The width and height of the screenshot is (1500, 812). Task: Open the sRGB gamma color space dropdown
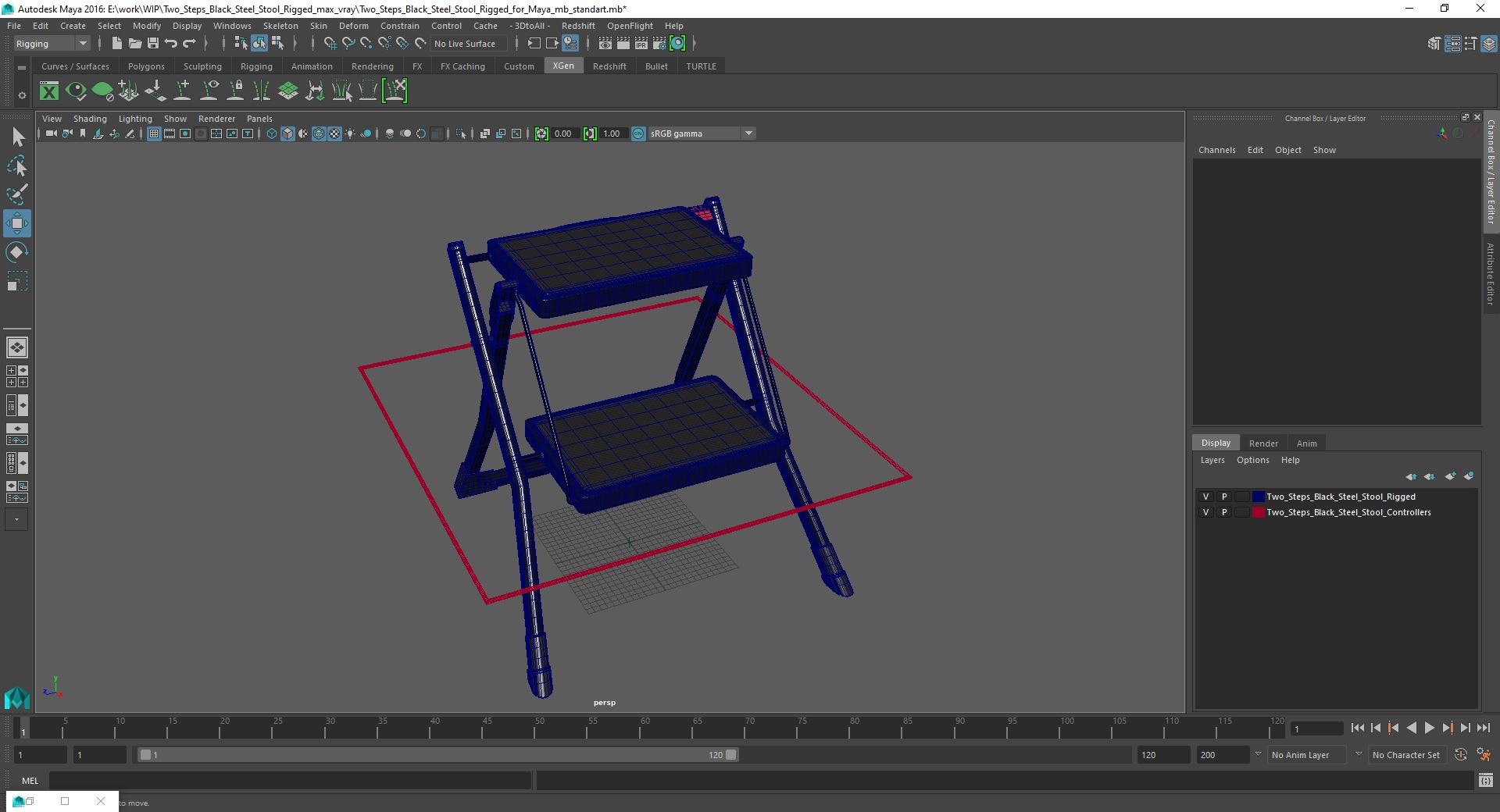pyautogui.click(x=702, y=134)
